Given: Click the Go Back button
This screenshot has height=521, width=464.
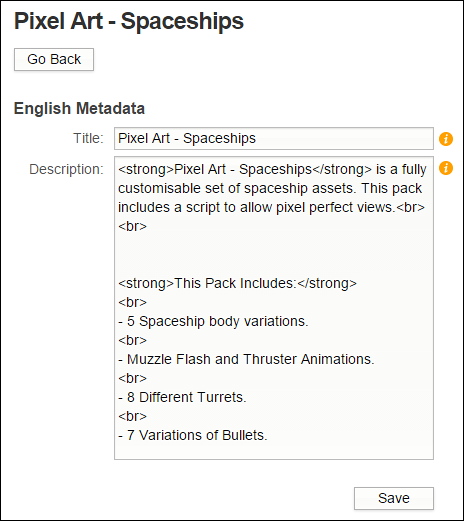Looking at the screenshot, I should click(54, 59).
